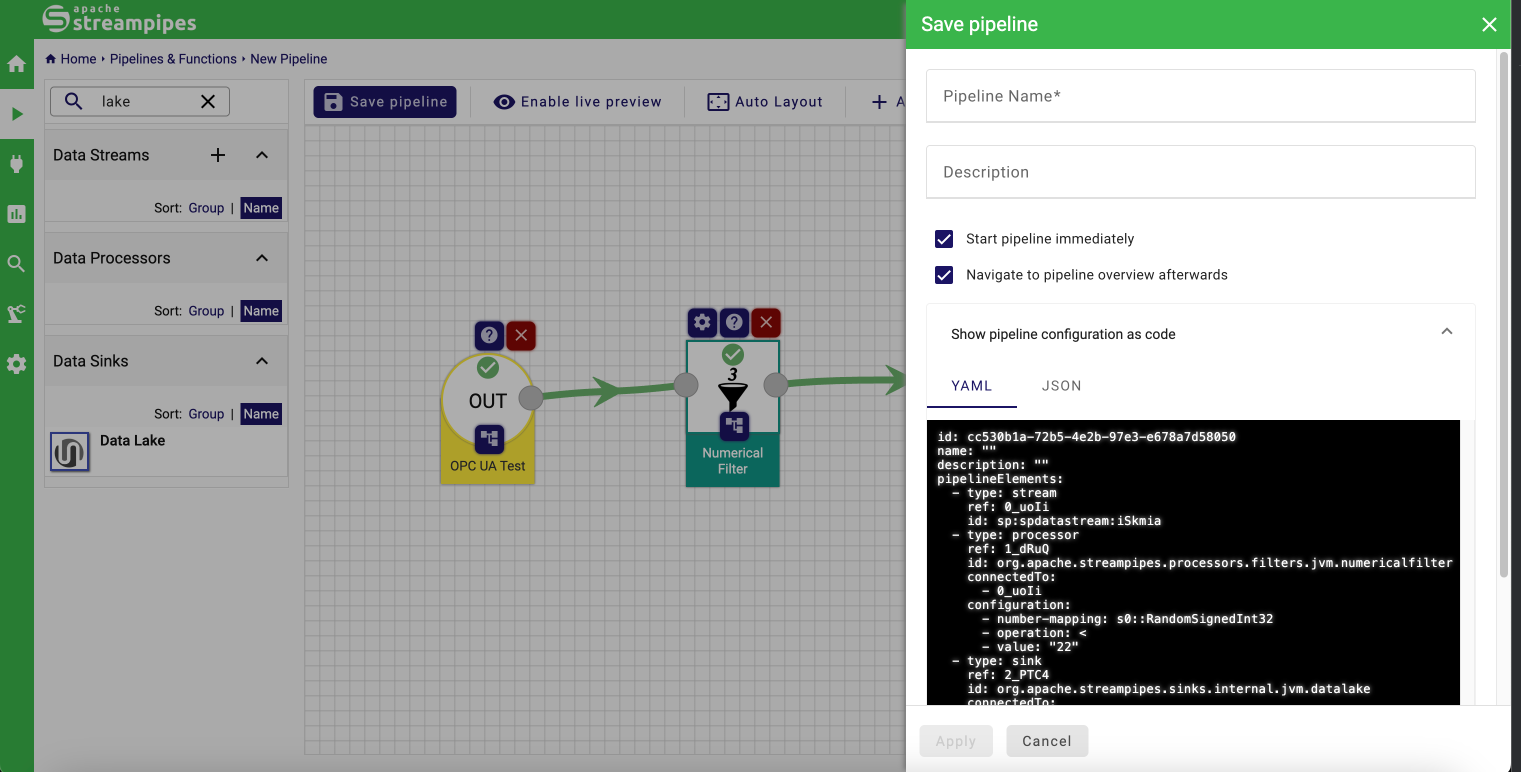The height and width of the screenshot is (772, 1521).
Task: Uncheck Start pipeline immediately
Action: (x=944, y=239)
